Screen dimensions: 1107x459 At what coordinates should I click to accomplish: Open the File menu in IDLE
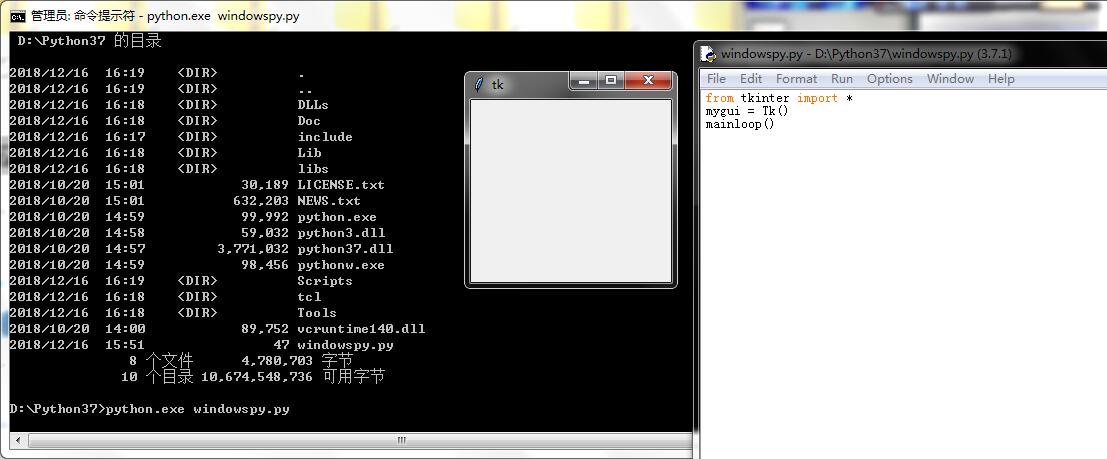coord(716,79)
